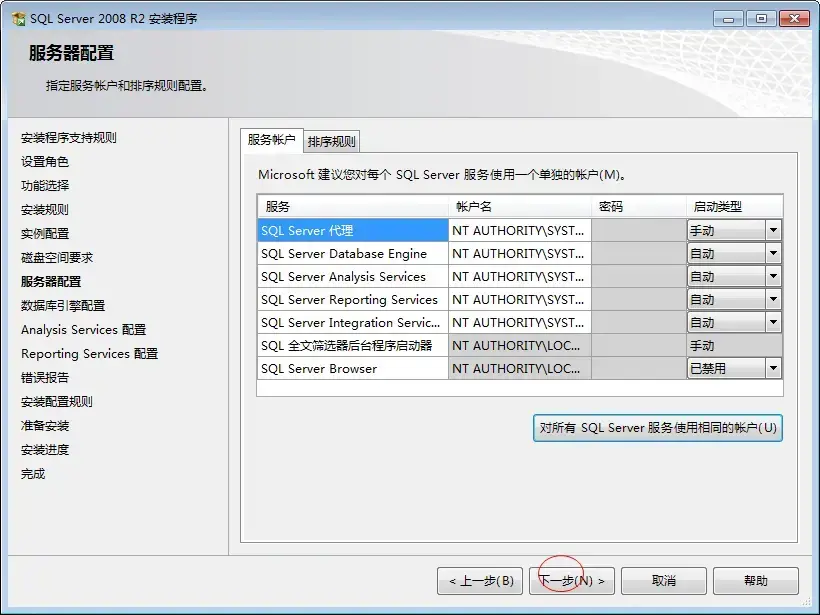Click the 启动类型 column header

point(735,207)
